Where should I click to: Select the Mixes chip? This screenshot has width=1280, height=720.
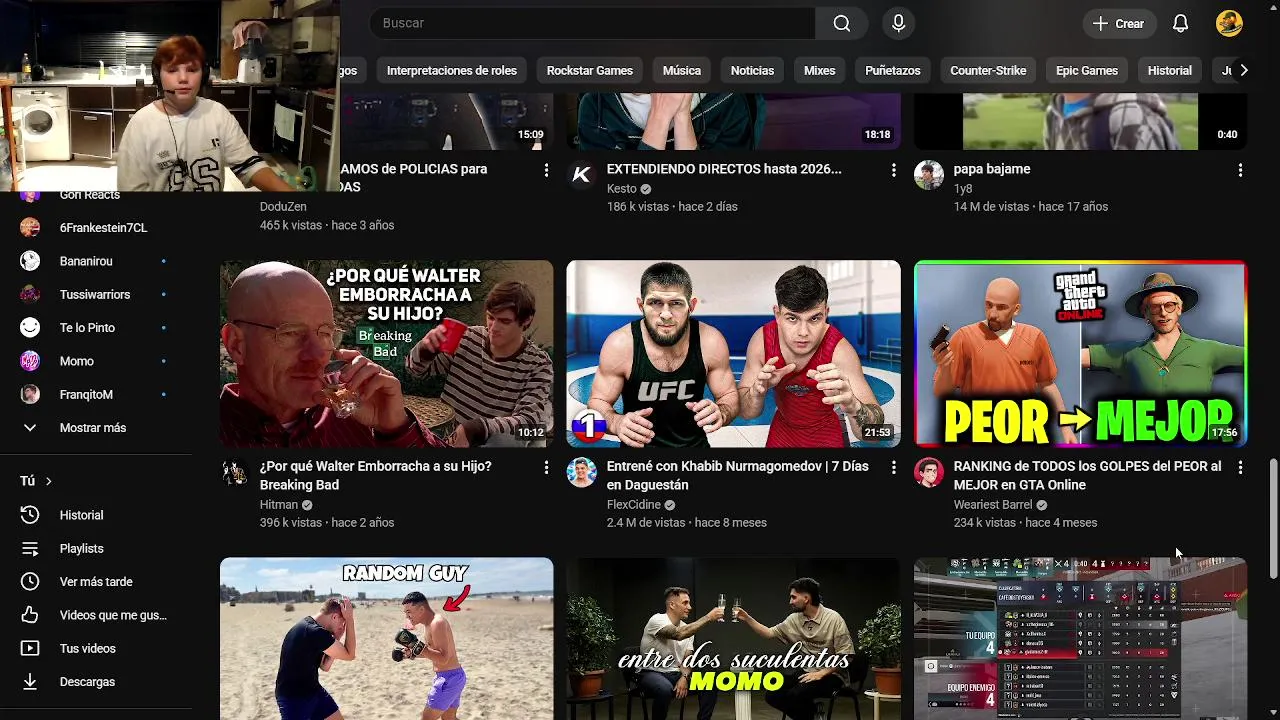pos(819,70)
